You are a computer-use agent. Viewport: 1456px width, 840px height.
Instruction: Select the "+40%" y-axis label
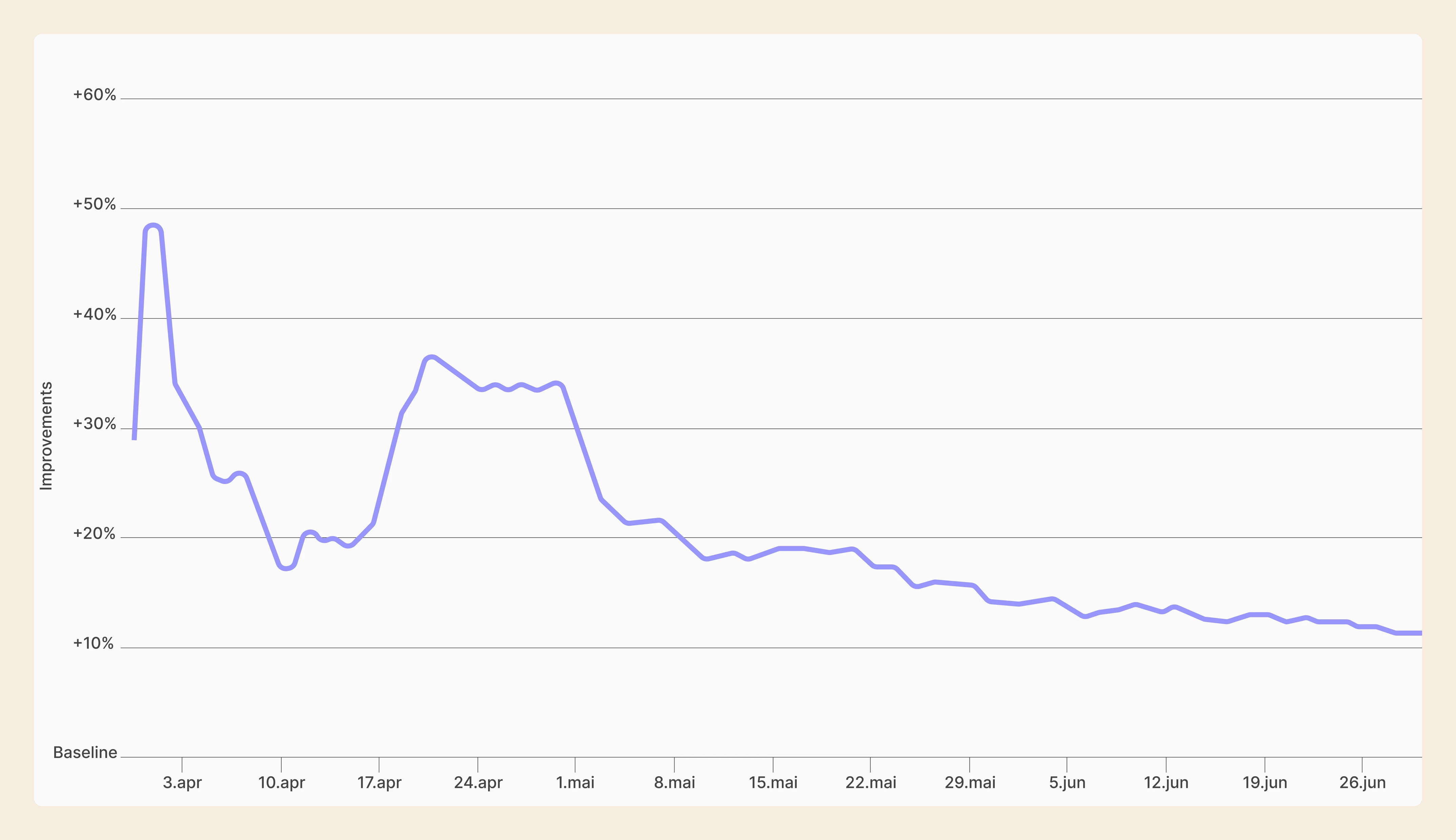coord(95,315)
